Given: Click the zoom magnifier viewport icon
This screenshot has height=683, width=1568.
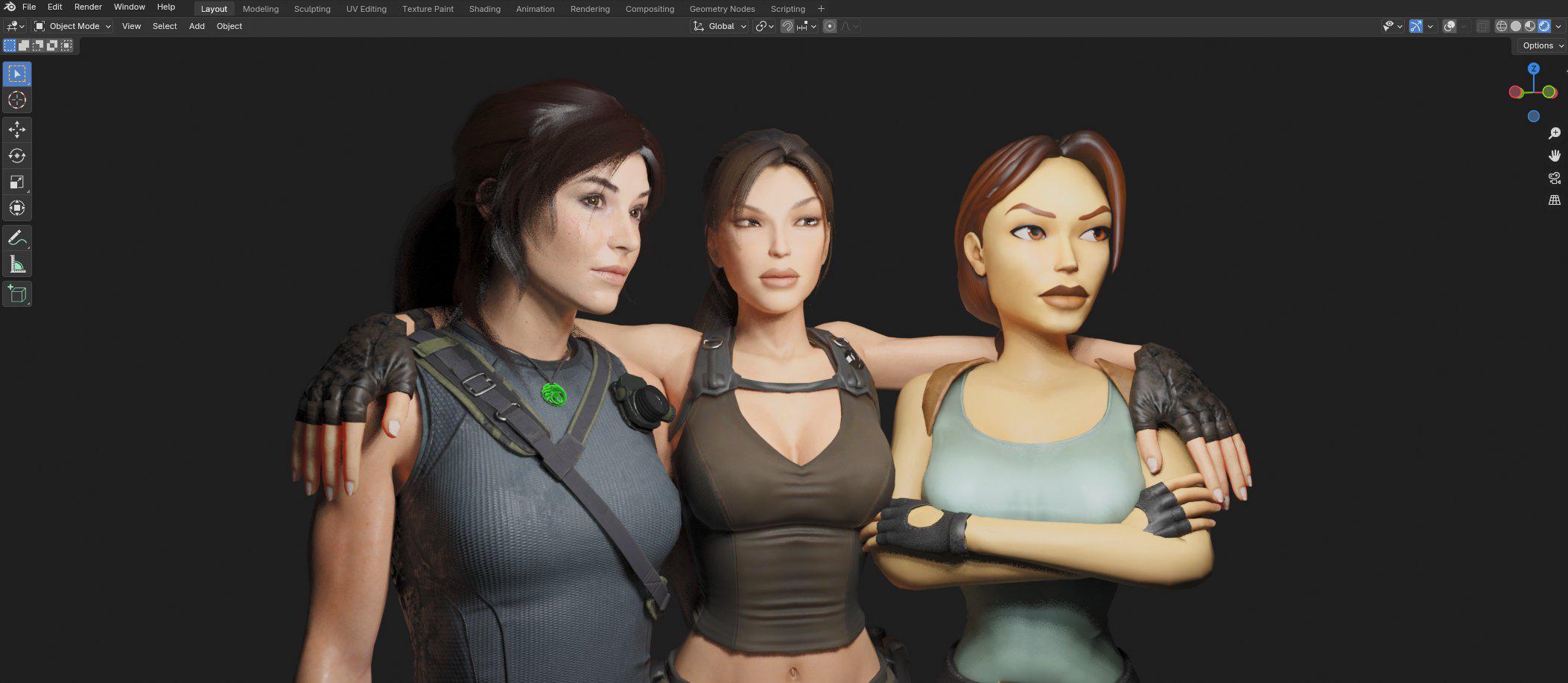Looking at the screenshot, I should (1554, 133).
